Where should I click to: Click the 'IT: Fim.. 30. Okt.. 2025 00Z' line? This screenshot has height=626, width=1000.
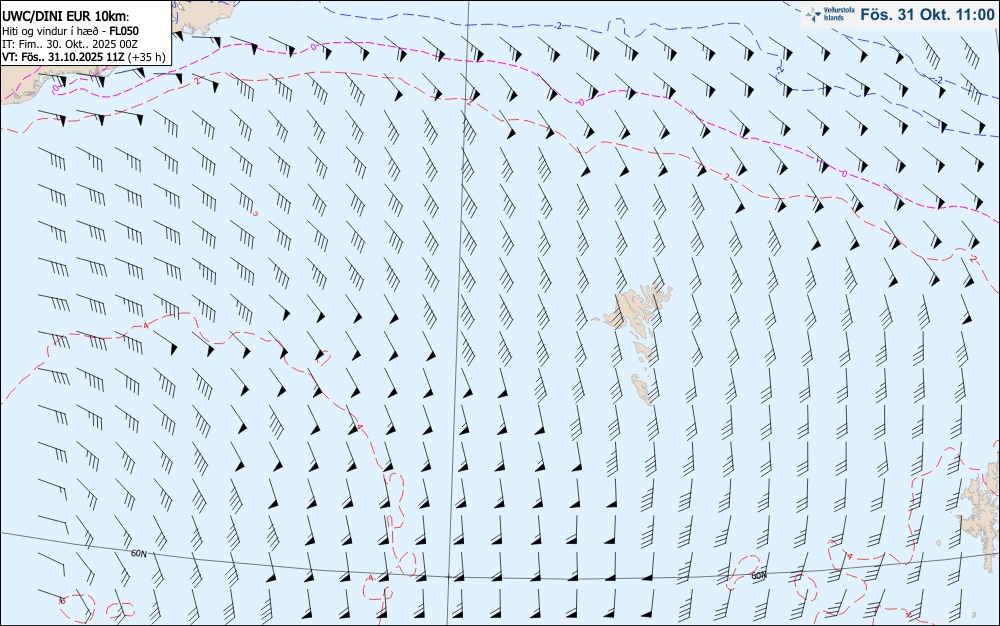tap(70, 44)
